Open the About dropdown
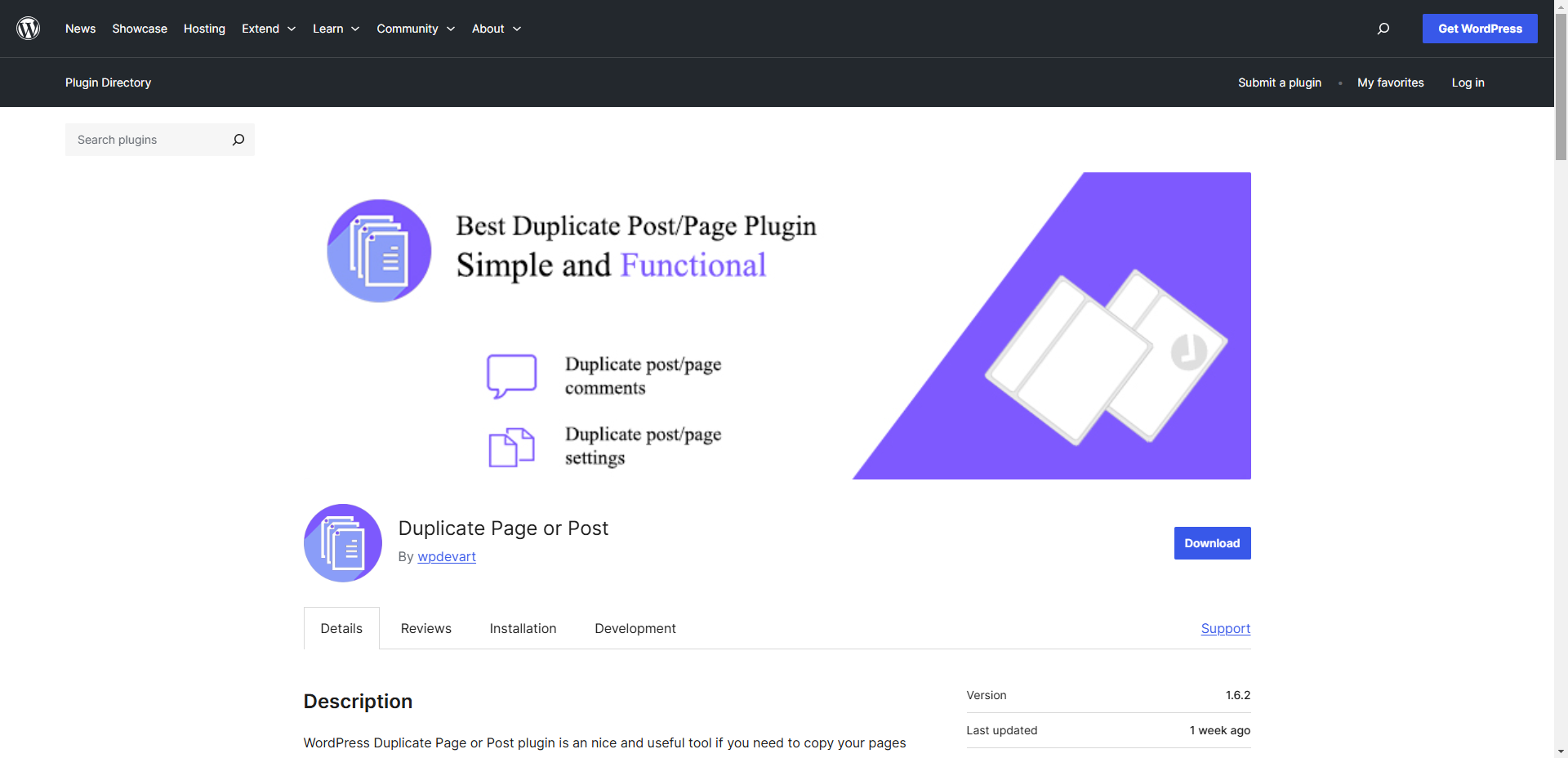The image size is (1568, 758). (x=495, y=29)
